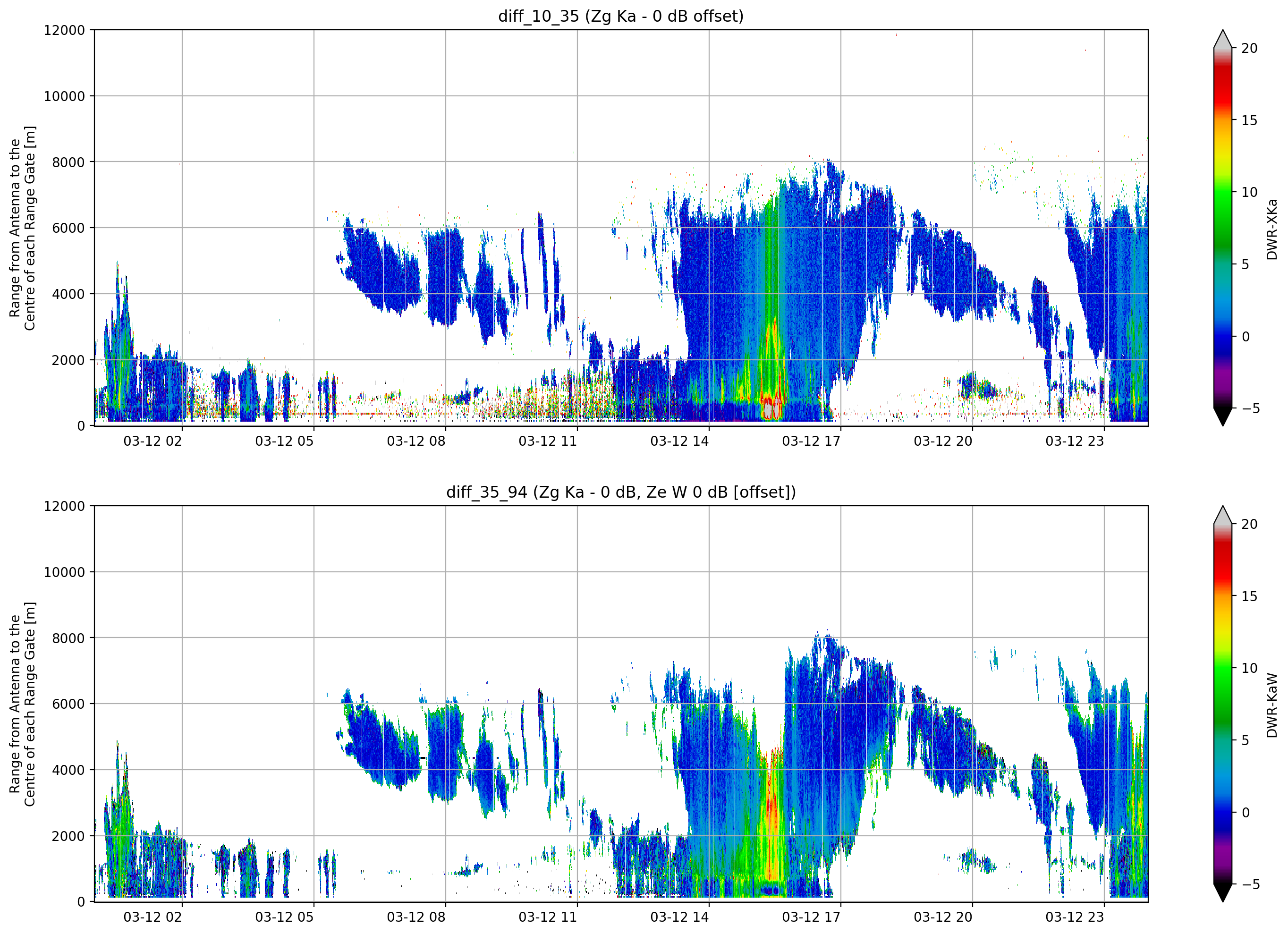Click the 12000 y-tick of the diff_35_94 plot
1288x934 pixels.
click(64, 506)
